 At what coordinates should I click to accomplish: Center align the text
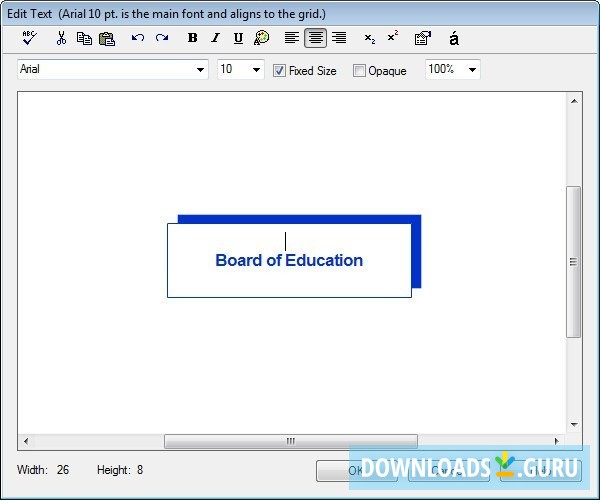pos(315,38)
